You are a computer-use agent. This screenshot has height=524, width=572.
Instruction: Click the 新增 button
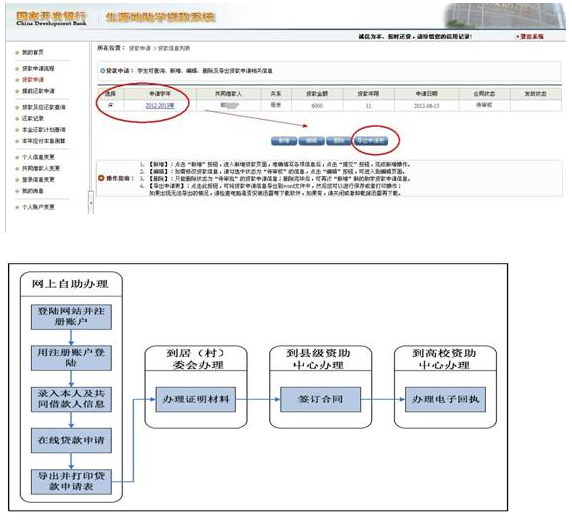(x=284, y=141)
